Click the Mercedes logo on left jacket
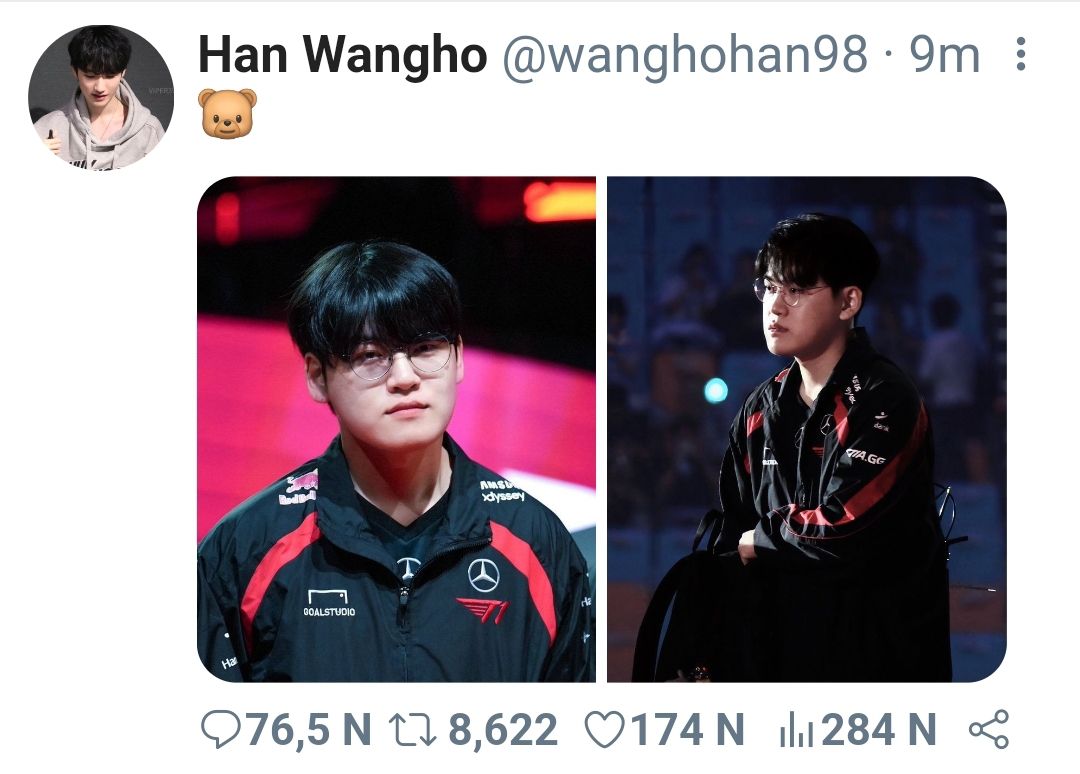This screenshot has width=1080, height=774. point(484,575)
